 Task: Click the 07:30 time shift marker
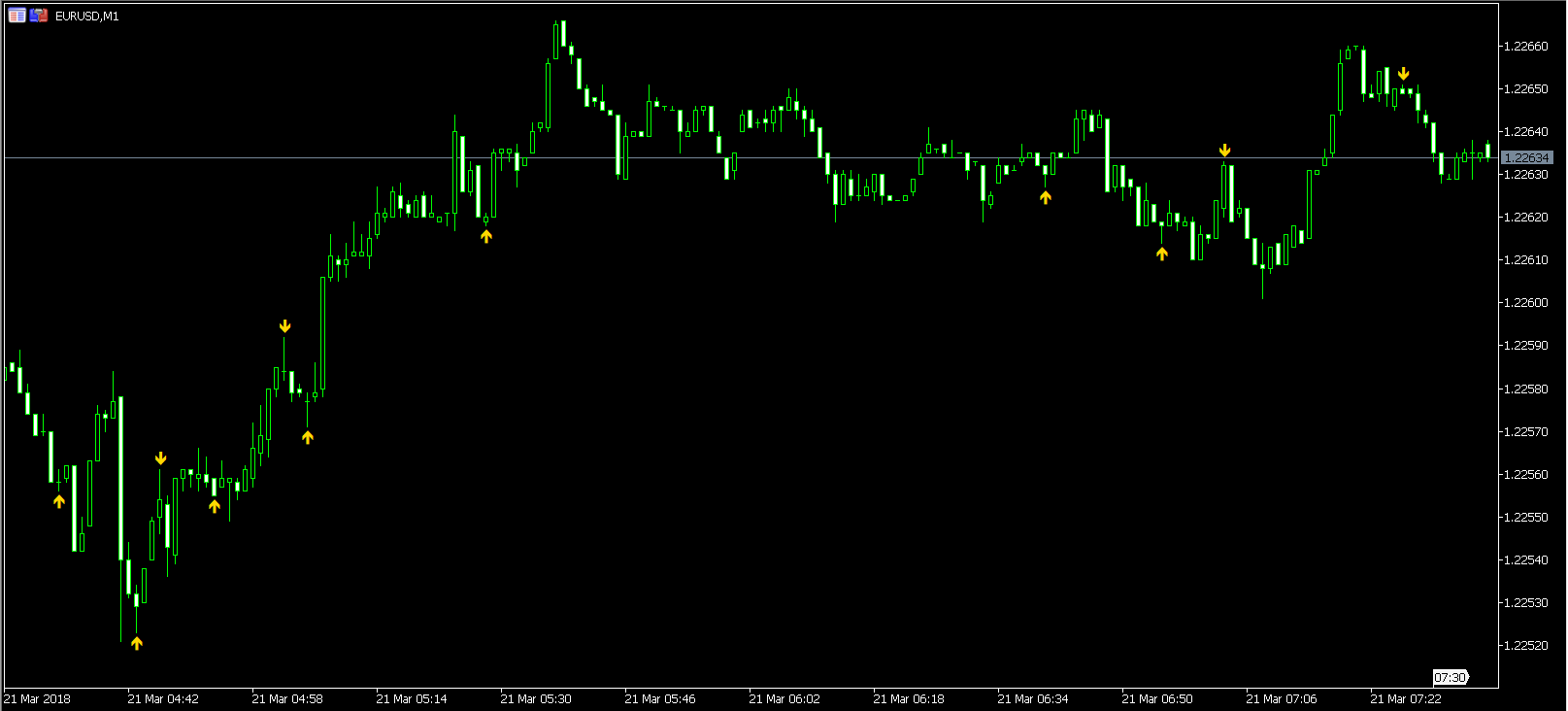point(1451,677)
